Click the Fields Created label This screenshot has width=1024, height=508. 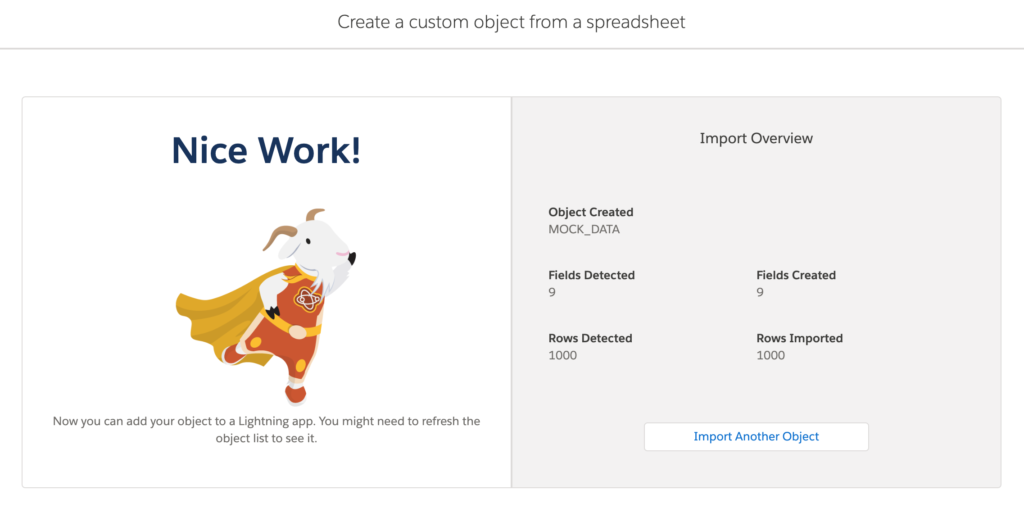click(796, 275)
